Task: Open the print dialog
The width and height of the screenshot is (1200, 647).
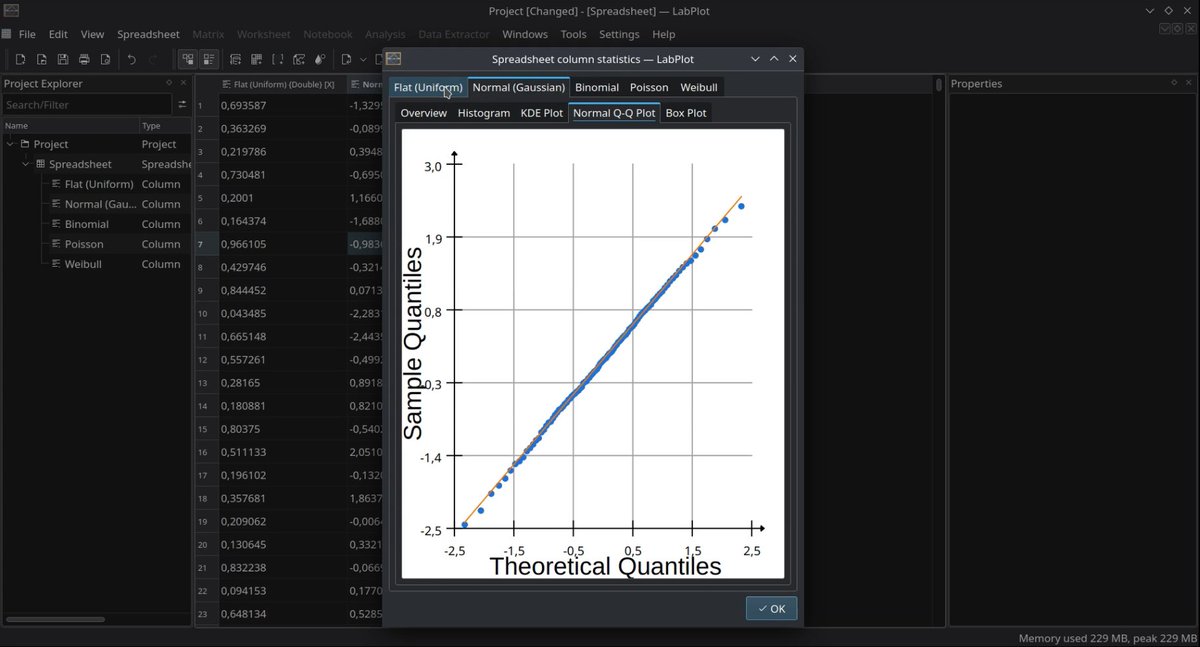Action: [x=84, y=58]
